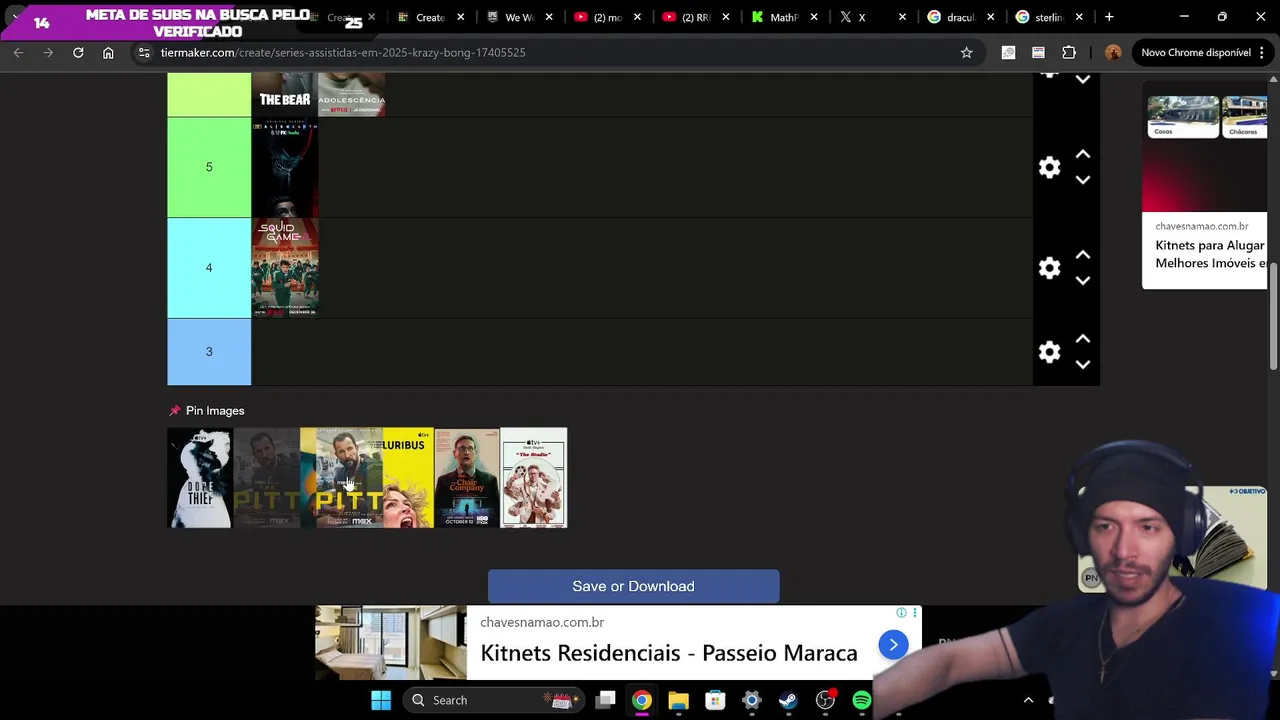
Task: Select The Bear poster thumbnail
Action: [x=285, y=94]
